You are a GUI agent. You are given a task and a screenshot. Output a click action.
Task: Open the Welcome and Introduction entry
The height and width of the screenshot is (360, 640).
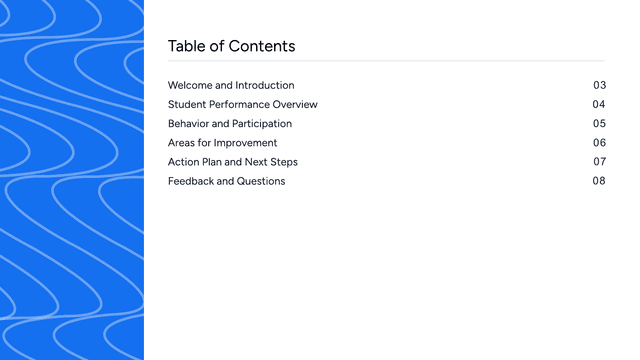point(231,85)
